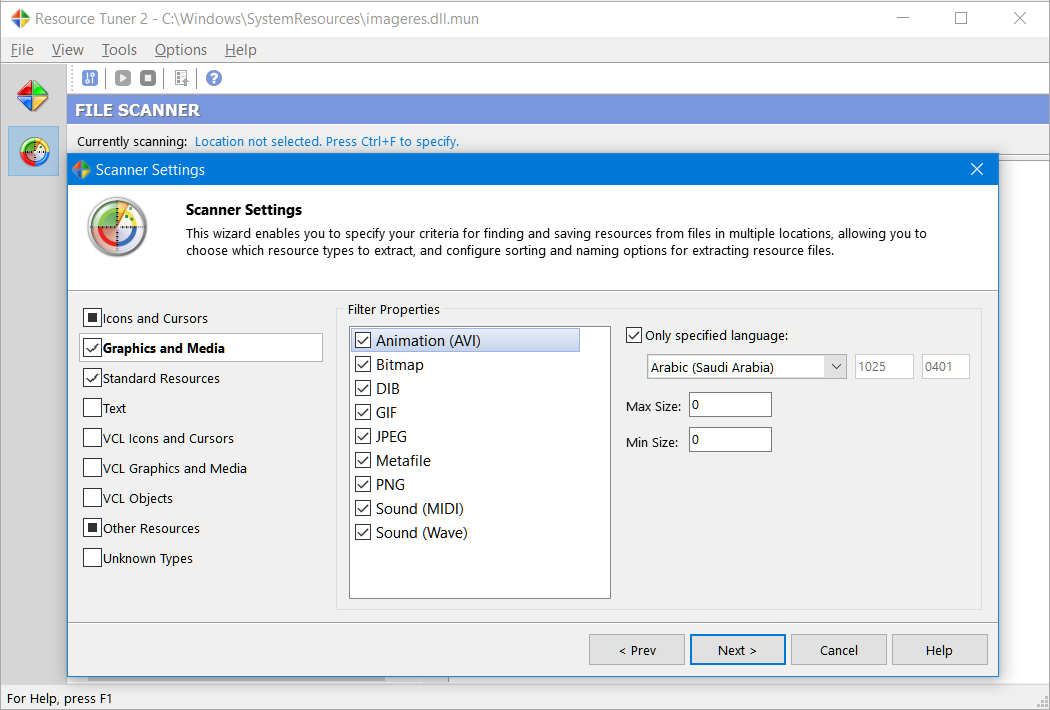Click the Next button

tap(737, 649)
